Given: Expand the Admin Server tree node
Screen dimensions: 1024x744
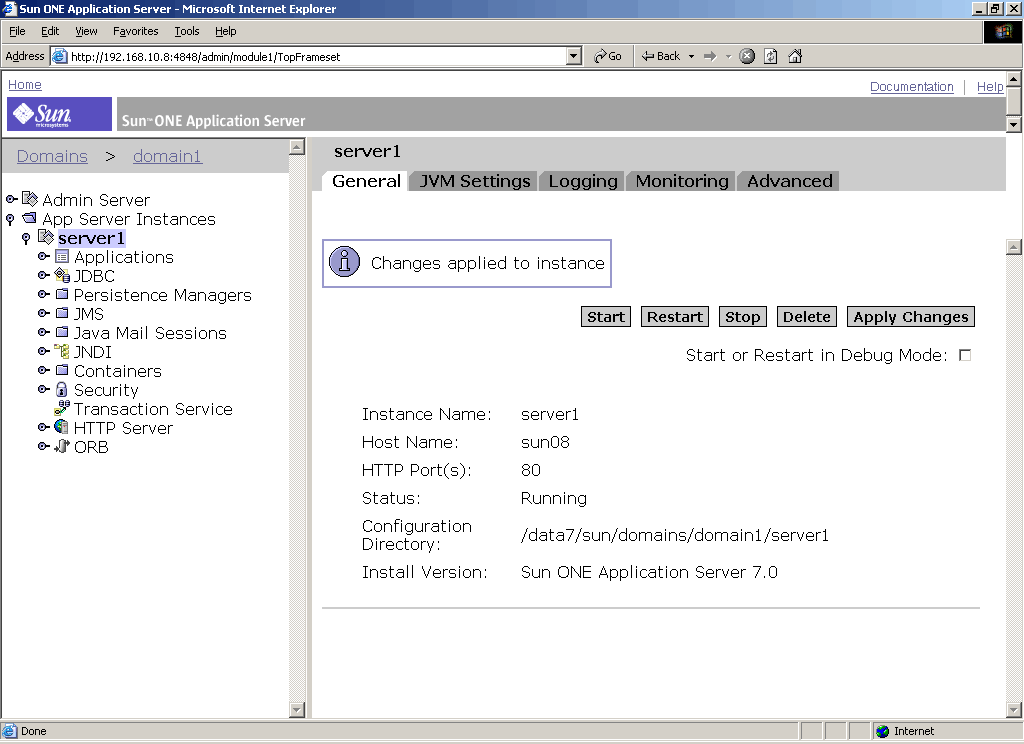Looking at the screenshot, I should 12,199.
